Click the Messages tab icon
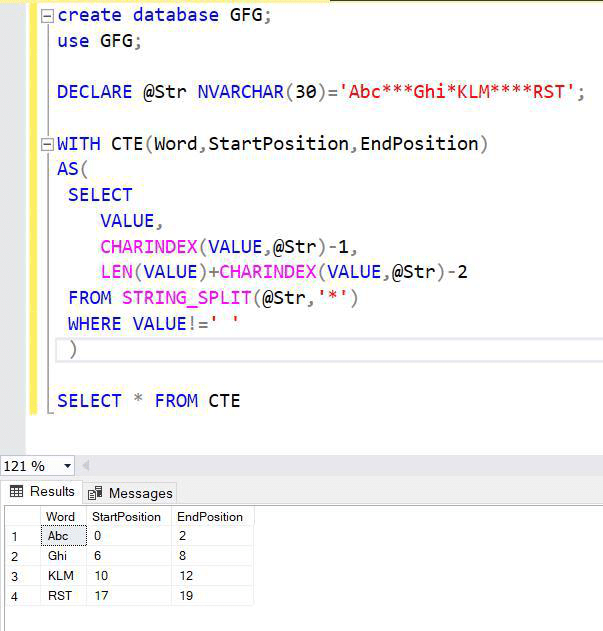 pos(95,493)
